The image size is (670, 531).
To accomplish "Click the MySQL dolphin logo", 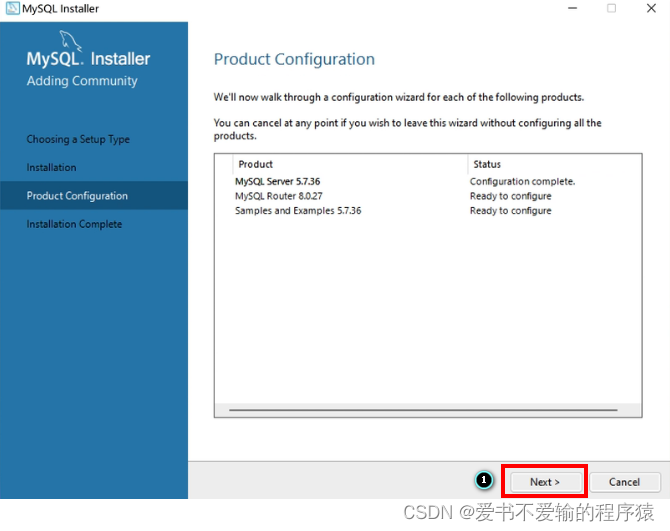I will click(x=70, y=41).
